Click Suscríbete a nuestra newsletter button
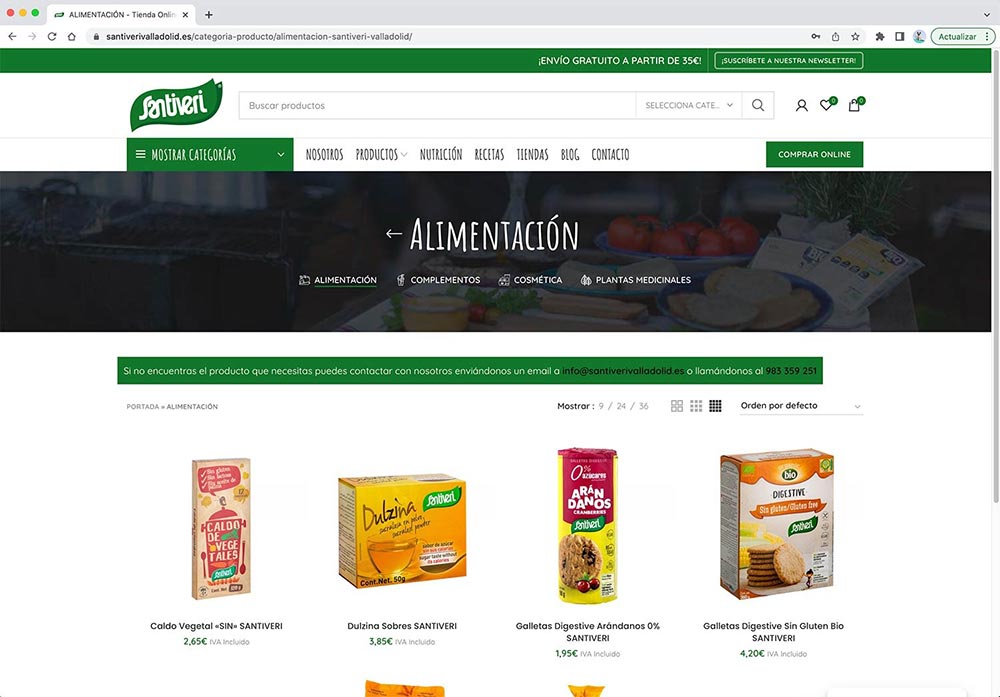The image size is (1000, 697). point(789,61)
